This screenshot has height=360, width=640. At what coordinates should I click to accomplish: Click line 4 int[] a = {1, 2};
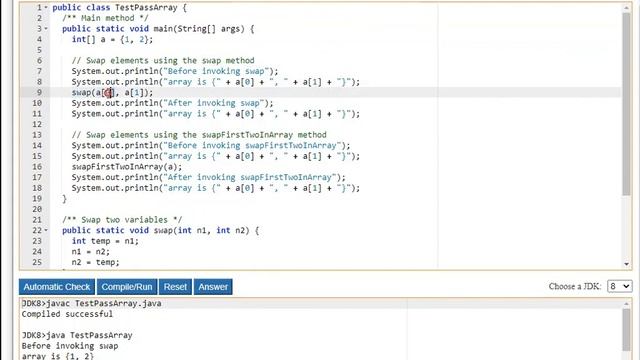112,40
